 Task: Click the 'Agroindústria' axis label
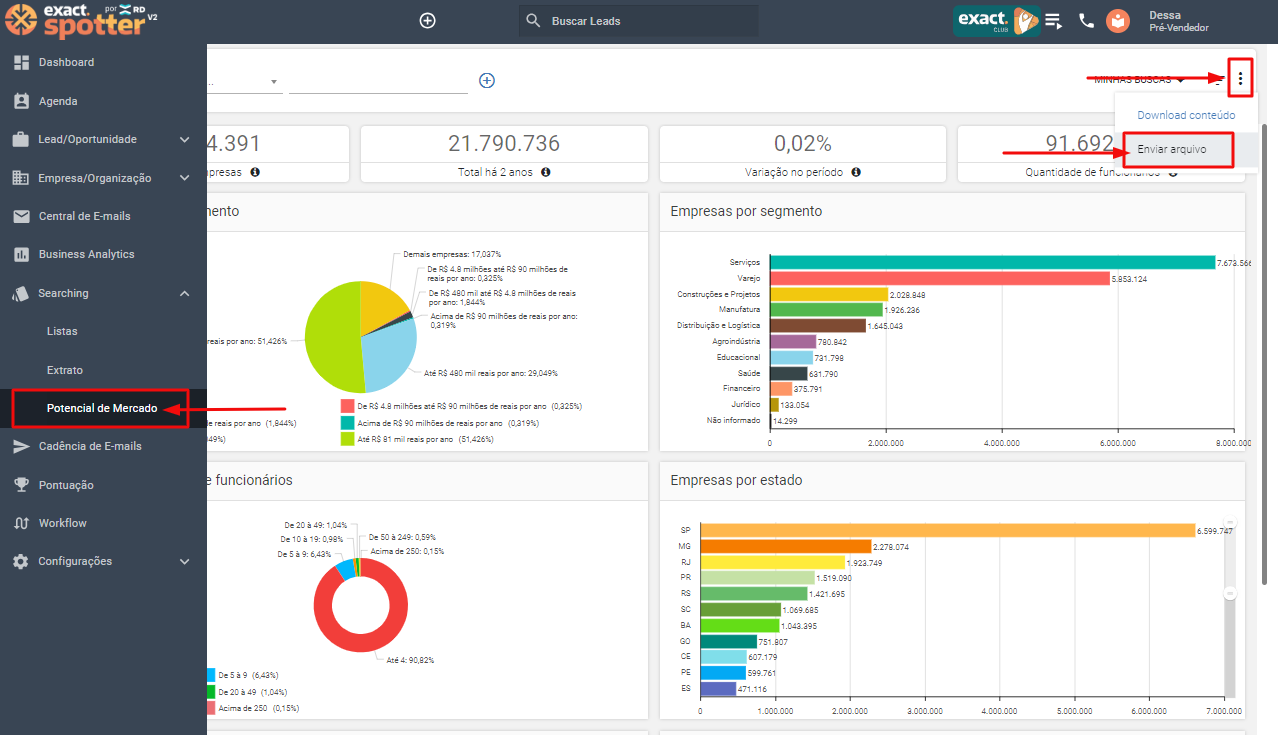[x=738, y=341]
